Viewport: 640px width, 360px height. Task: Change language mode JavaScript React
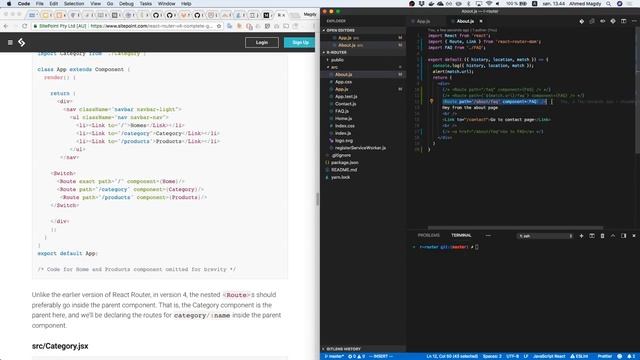(549, 356)
